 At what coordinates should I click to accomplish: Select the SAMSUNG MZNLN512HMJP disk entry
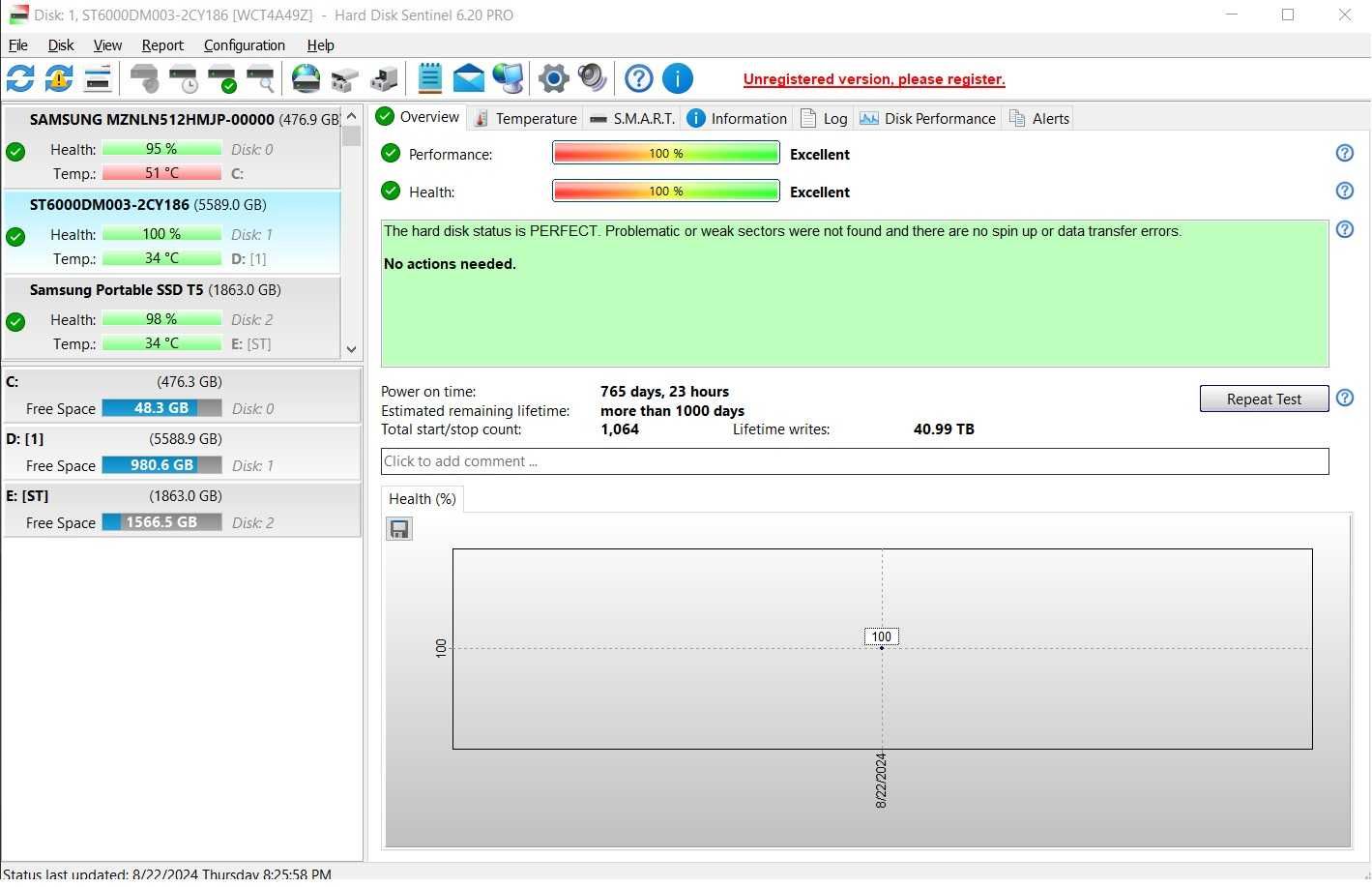pyautogui.click(x=172, y=147)
